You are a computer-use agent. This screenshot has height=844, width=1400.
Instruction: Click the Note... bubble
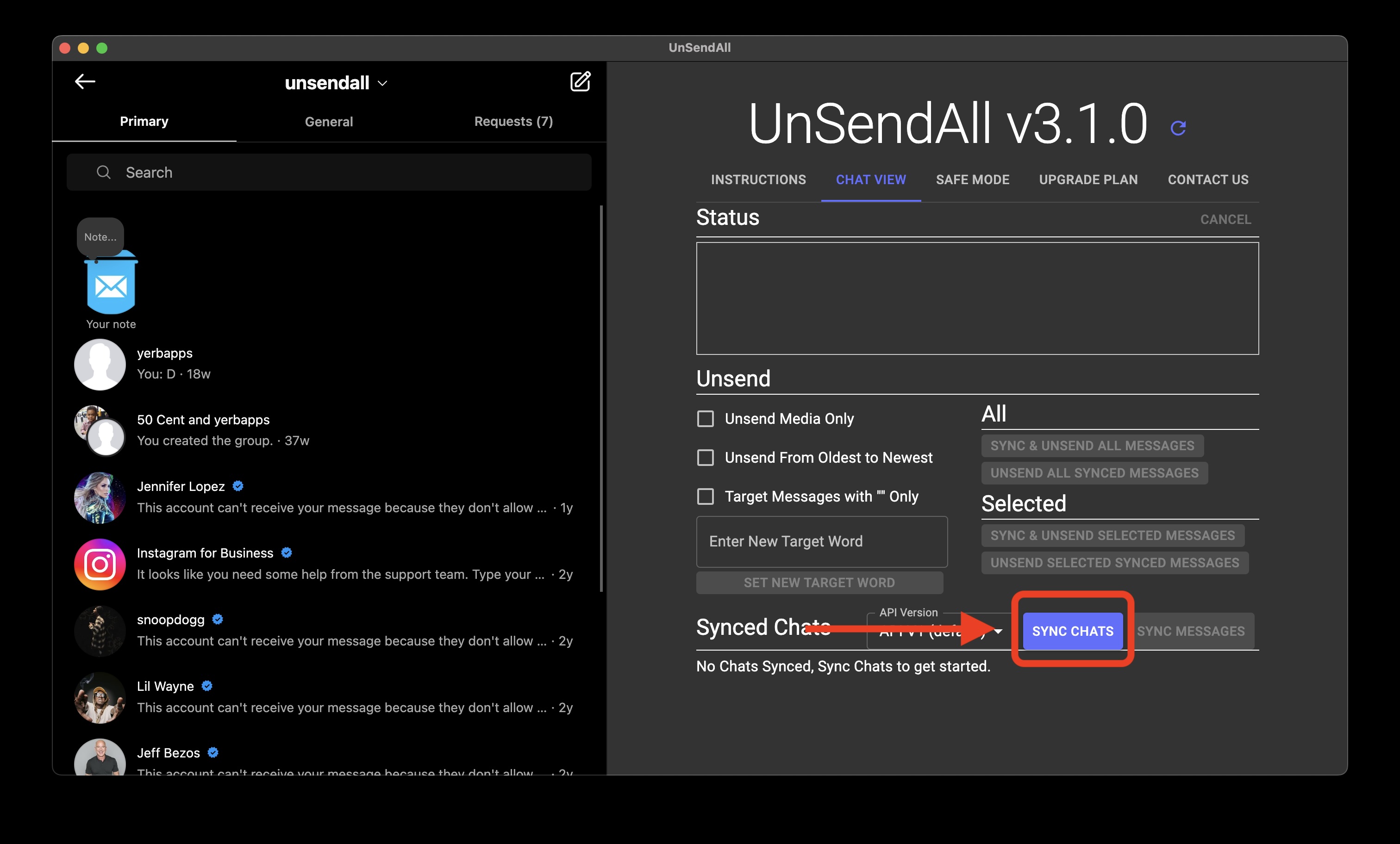tap(100, 237)
